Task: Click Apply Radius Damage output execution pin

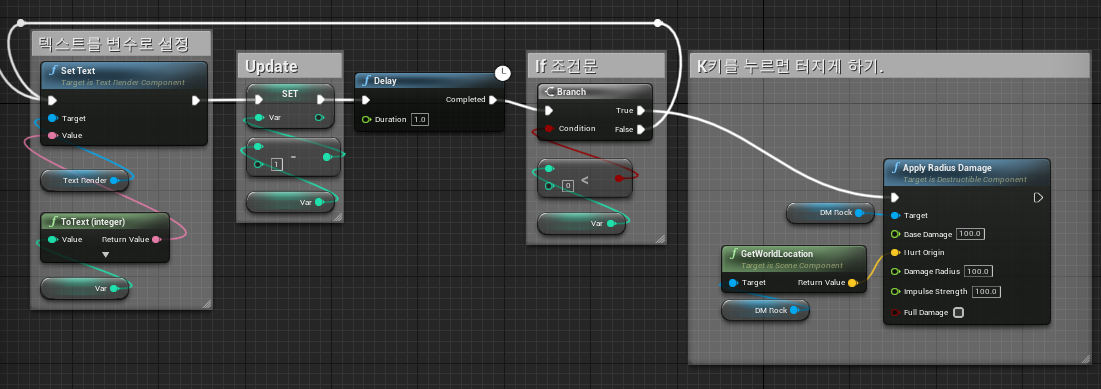Action: [1038, 198]
